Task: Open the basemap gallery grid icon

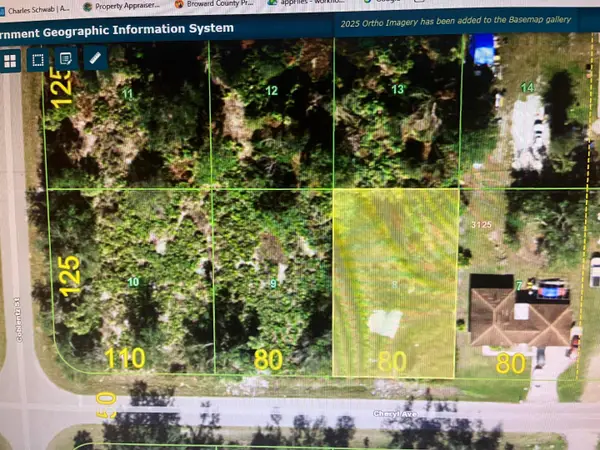Action: pos(11,59)
